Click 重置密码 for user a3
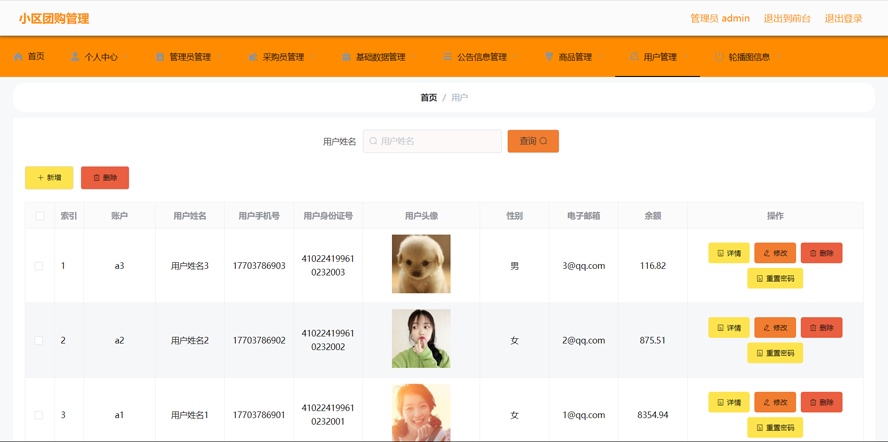Screen dimensions: 888x442 point(775,278)
